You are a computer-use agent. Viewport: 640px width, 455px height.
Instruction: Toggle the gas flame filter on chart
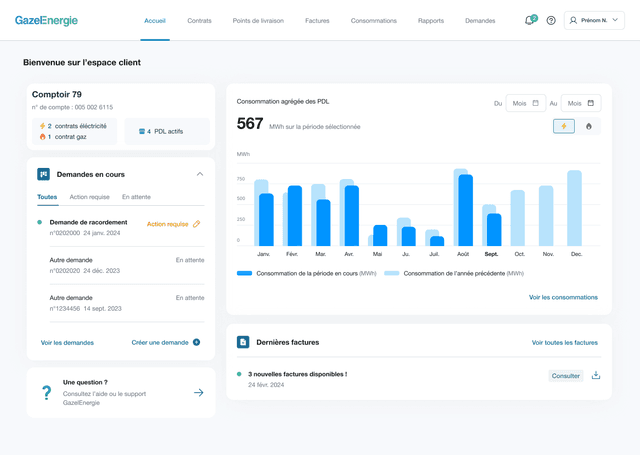tap(588, 126)
